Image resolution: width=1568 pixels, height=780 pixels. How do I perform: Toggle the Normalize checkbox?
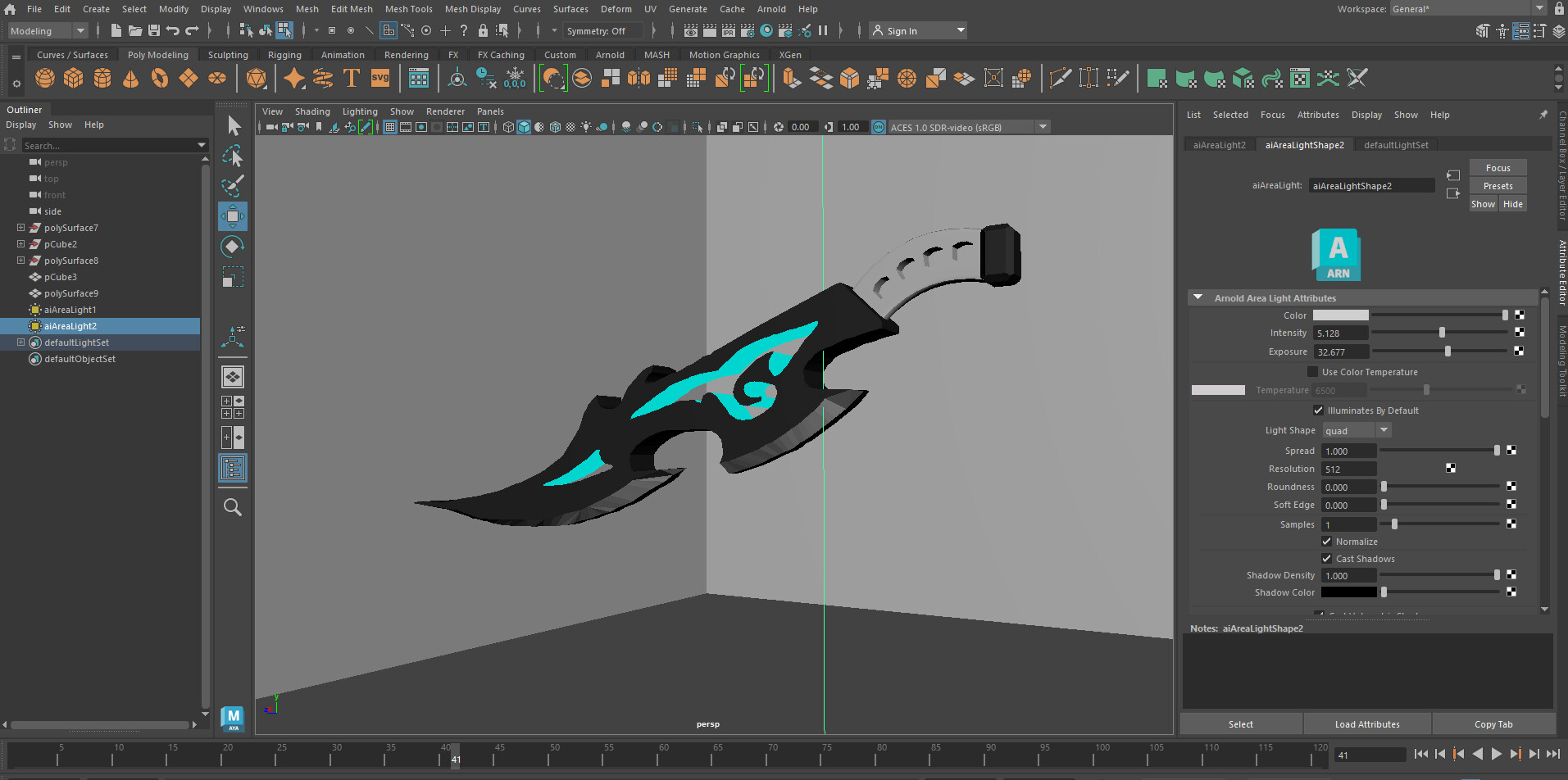1326,542
